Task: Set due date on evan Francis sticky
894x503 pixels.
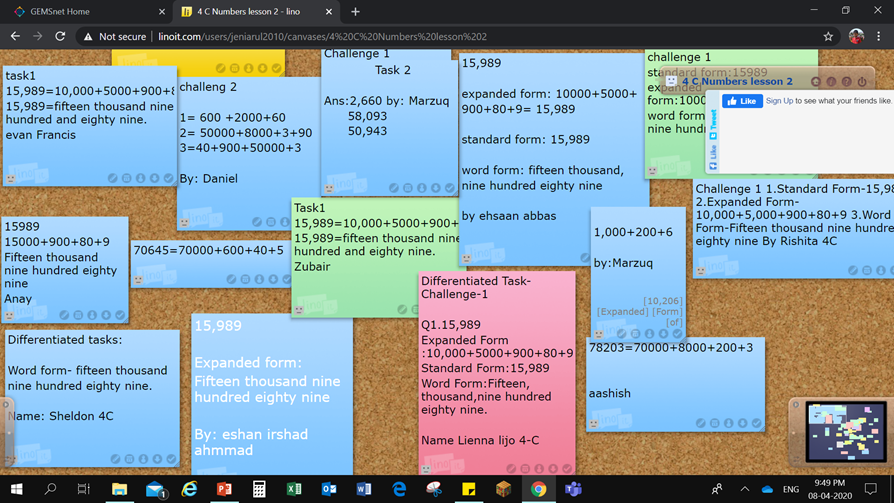Action: tap(127, 179)
